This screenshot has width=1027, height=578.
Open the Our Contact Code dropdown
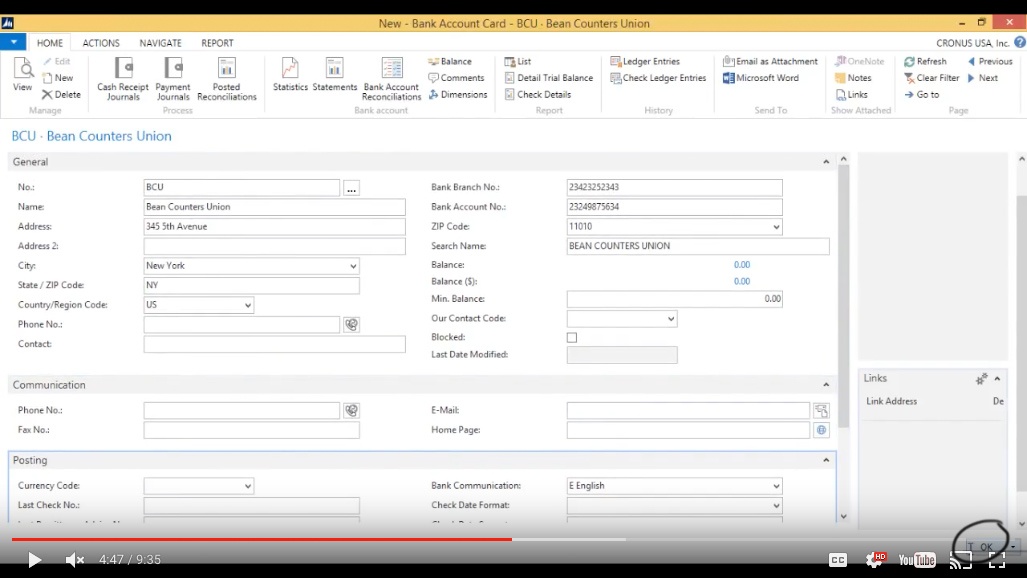tap(671, 319)
